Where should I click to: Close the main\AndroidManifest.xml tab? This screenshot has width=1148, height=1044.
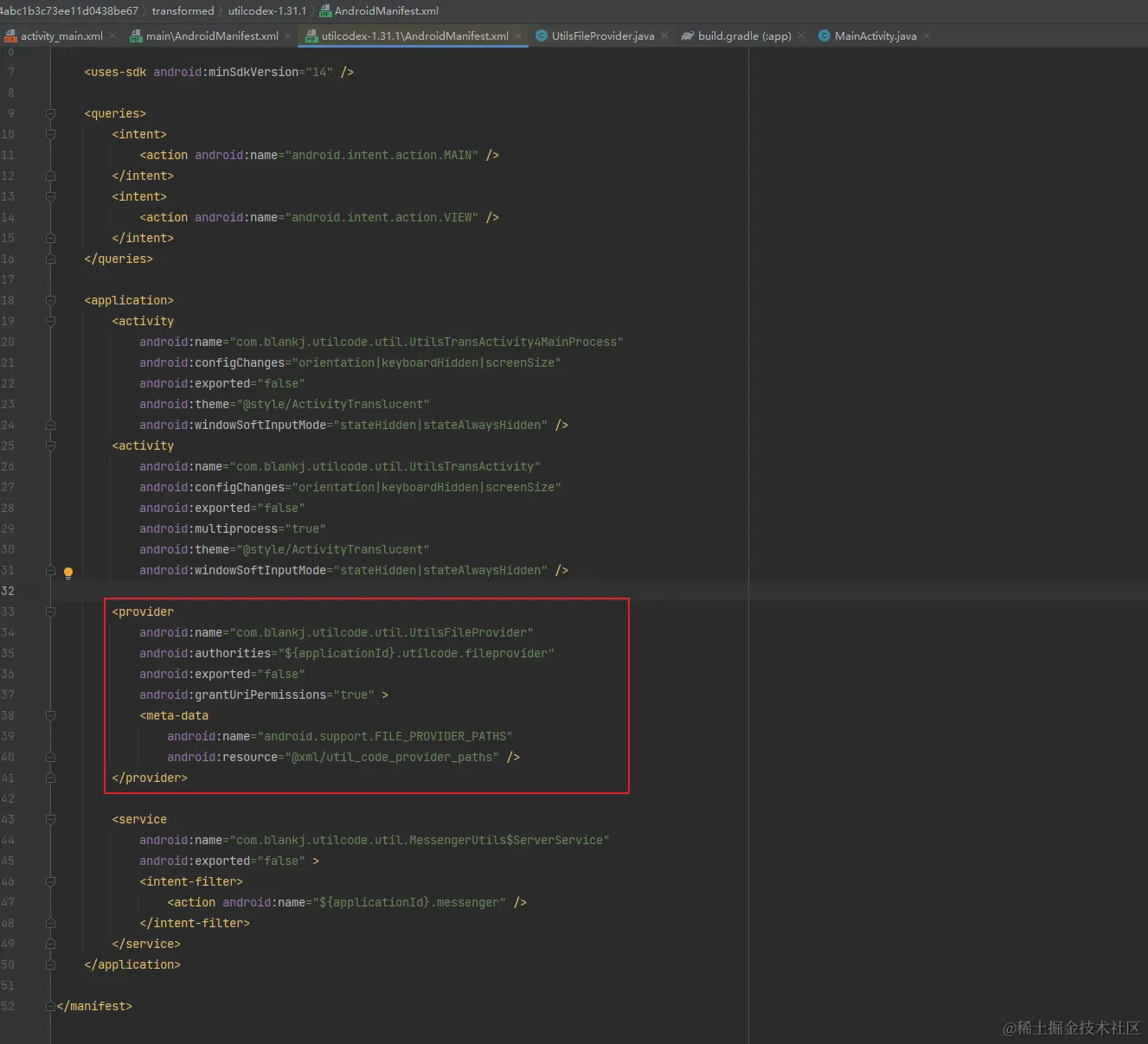(x=288, y=35)
